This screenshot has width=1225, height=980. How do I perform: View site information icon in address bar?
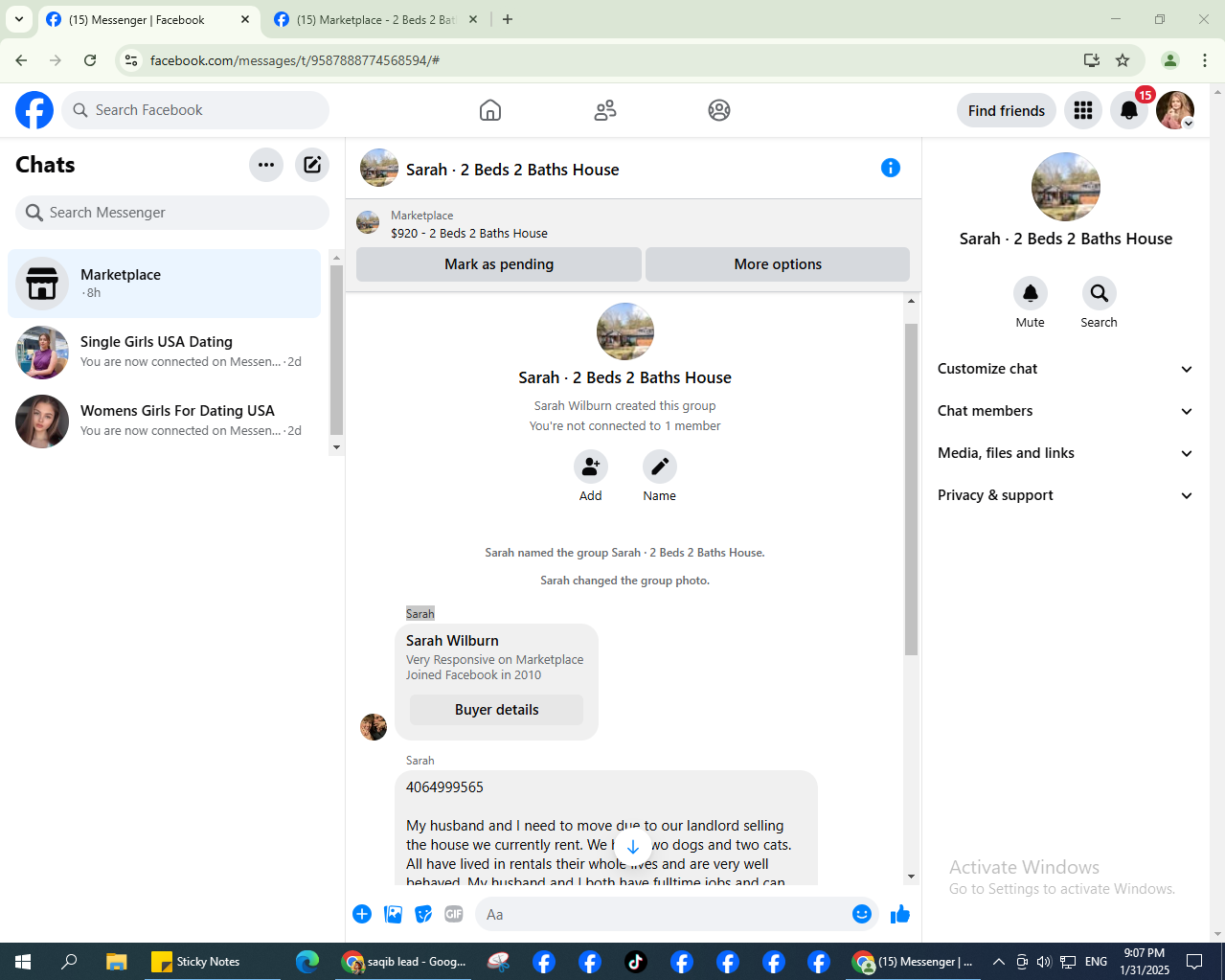(x=131, y=60)
